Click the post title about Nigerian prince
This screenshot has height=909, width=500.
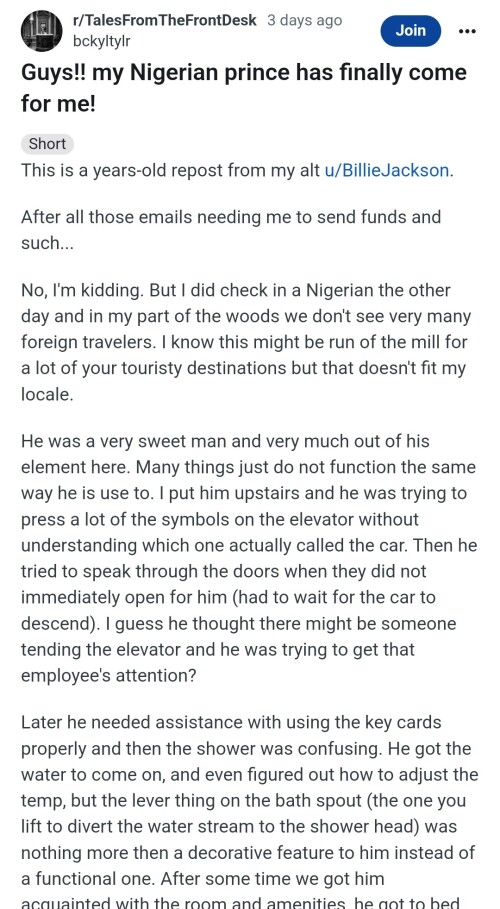coord(244,88)
